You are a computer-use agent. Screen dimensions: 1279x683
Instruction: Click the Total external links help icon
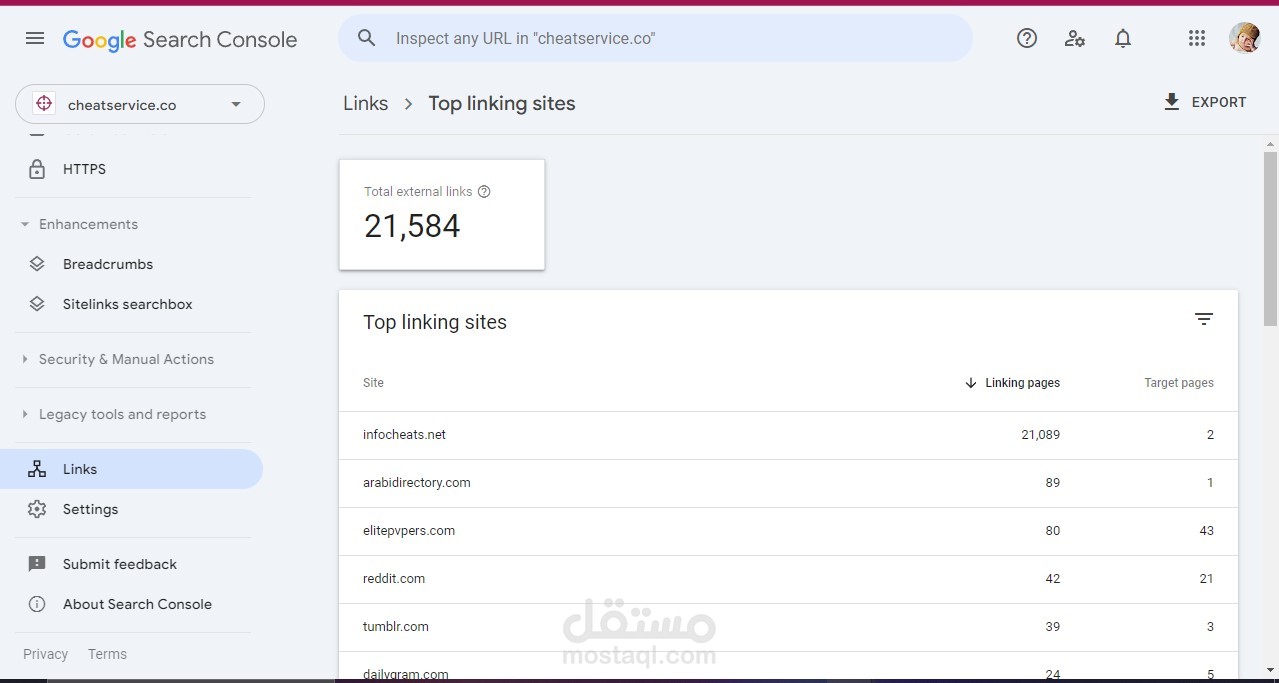click(x=484, y=191)
